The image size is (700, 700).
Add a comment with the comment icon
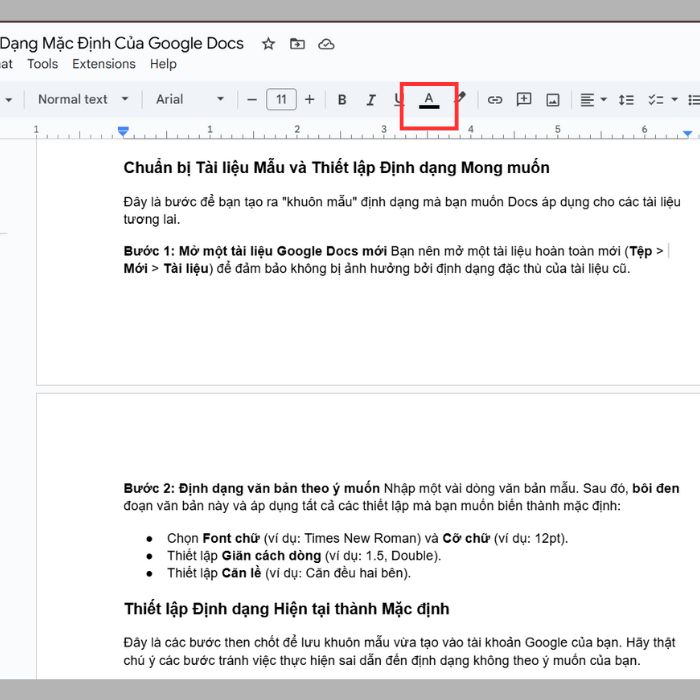coord(524,99)
